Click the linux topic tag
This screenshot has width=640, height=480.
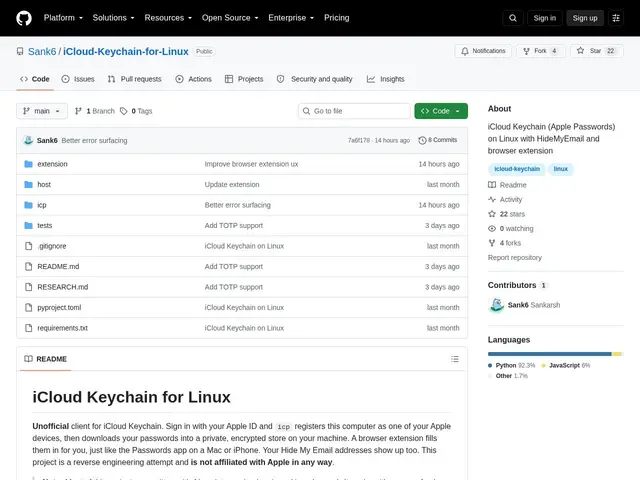pyautogui.click(x=560, y=169)
